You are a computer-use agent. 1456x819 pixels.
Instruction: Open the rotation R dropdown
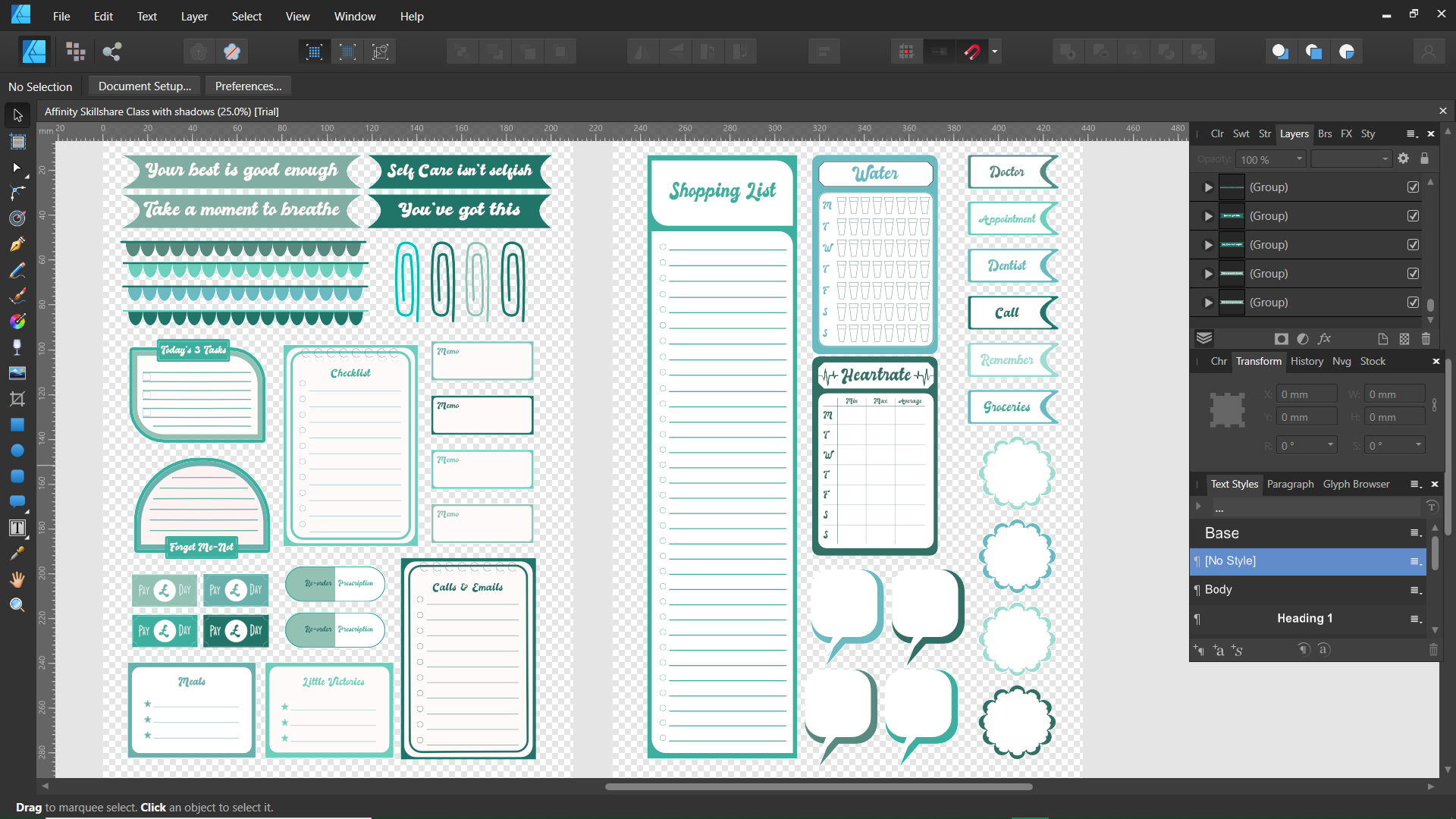coord(1330,445)
